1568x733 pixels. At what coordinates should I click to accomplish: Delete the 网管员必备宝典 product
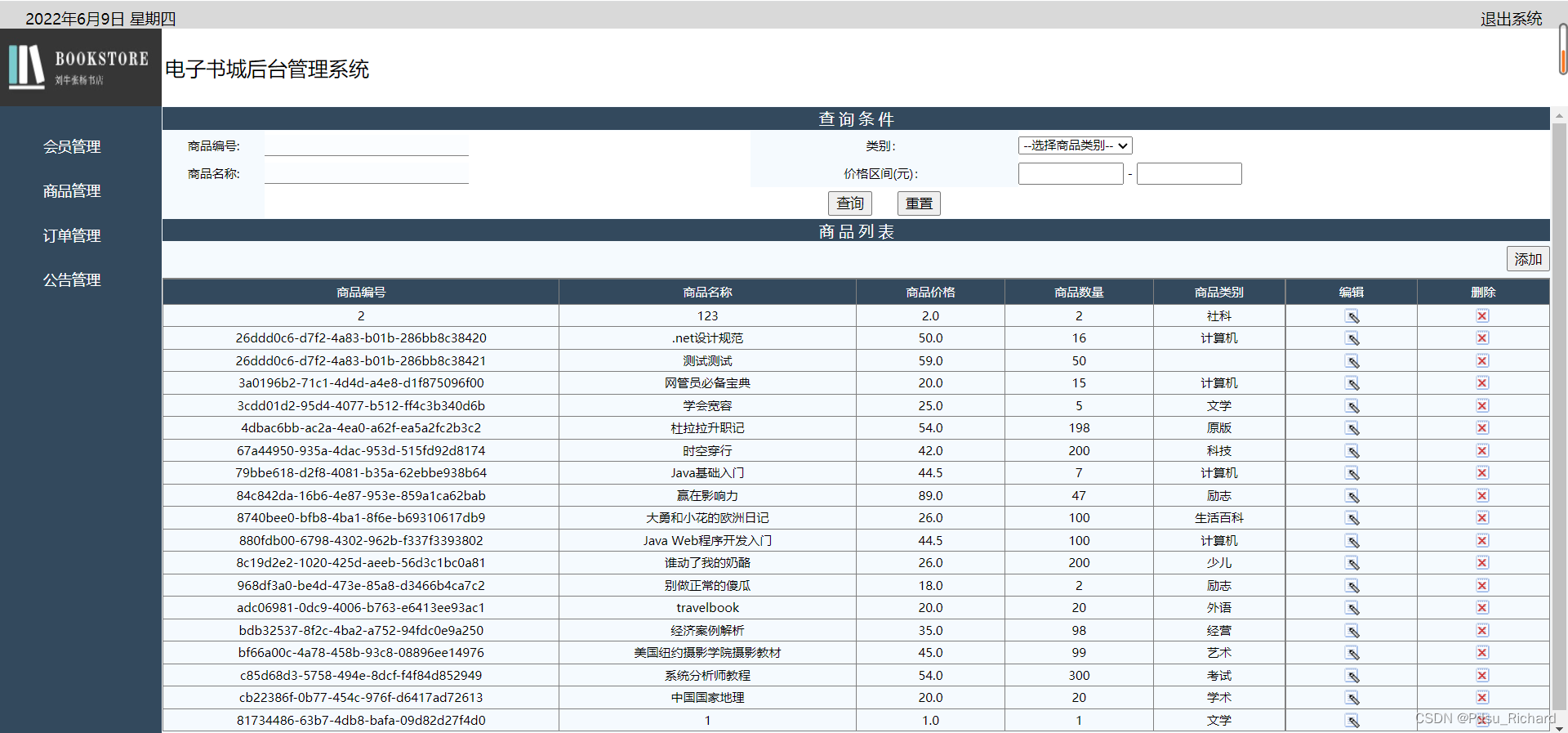[1482, 383]
